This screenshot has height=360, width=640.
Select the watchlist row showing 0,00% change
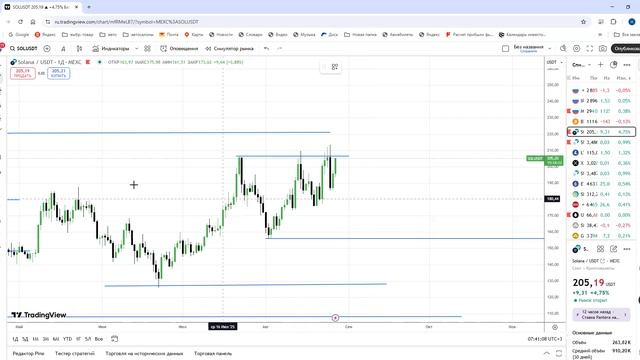[x=601, y=215]
